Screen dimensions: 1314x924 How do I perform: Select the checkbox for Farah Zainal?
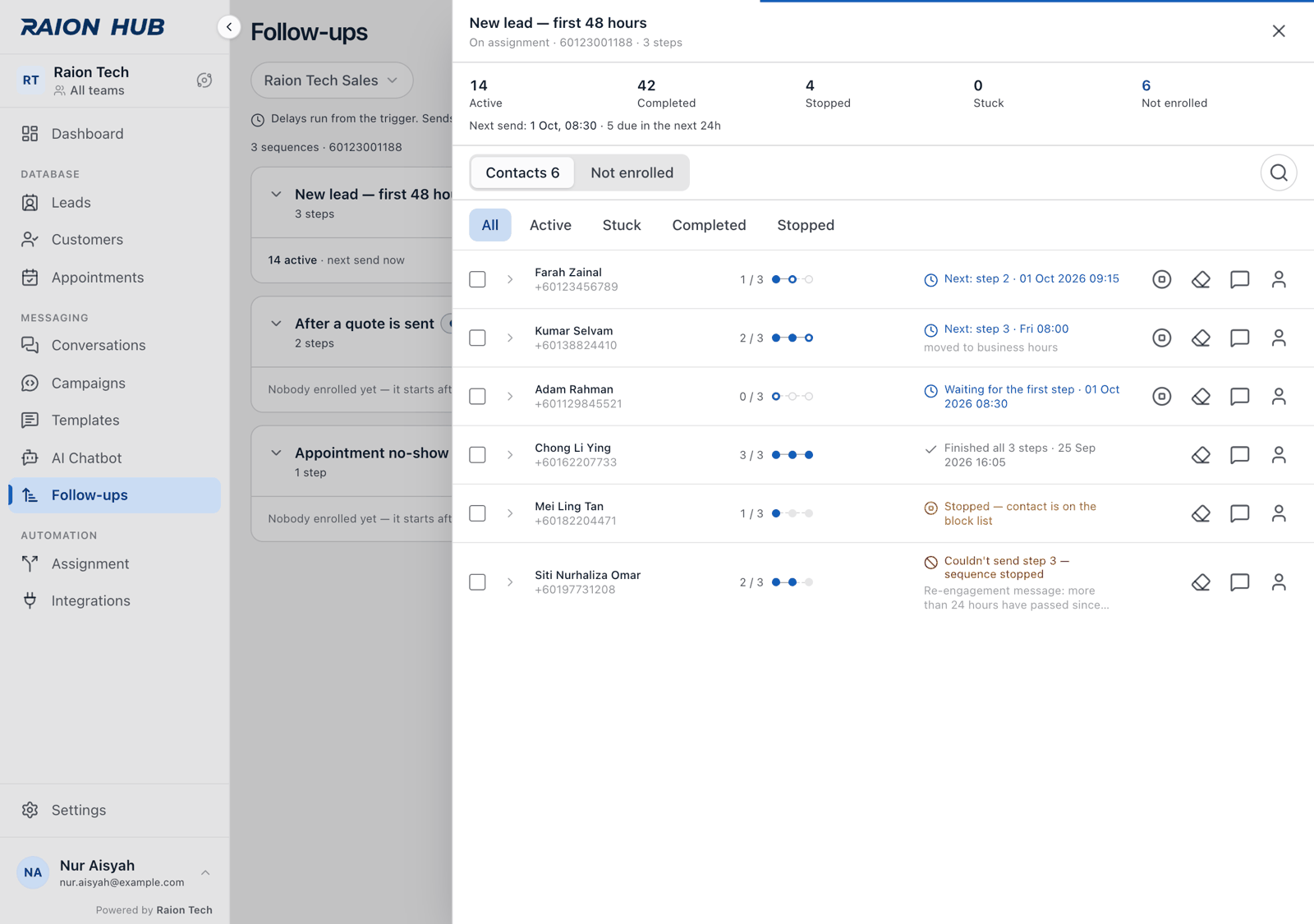tap(477, 279)
